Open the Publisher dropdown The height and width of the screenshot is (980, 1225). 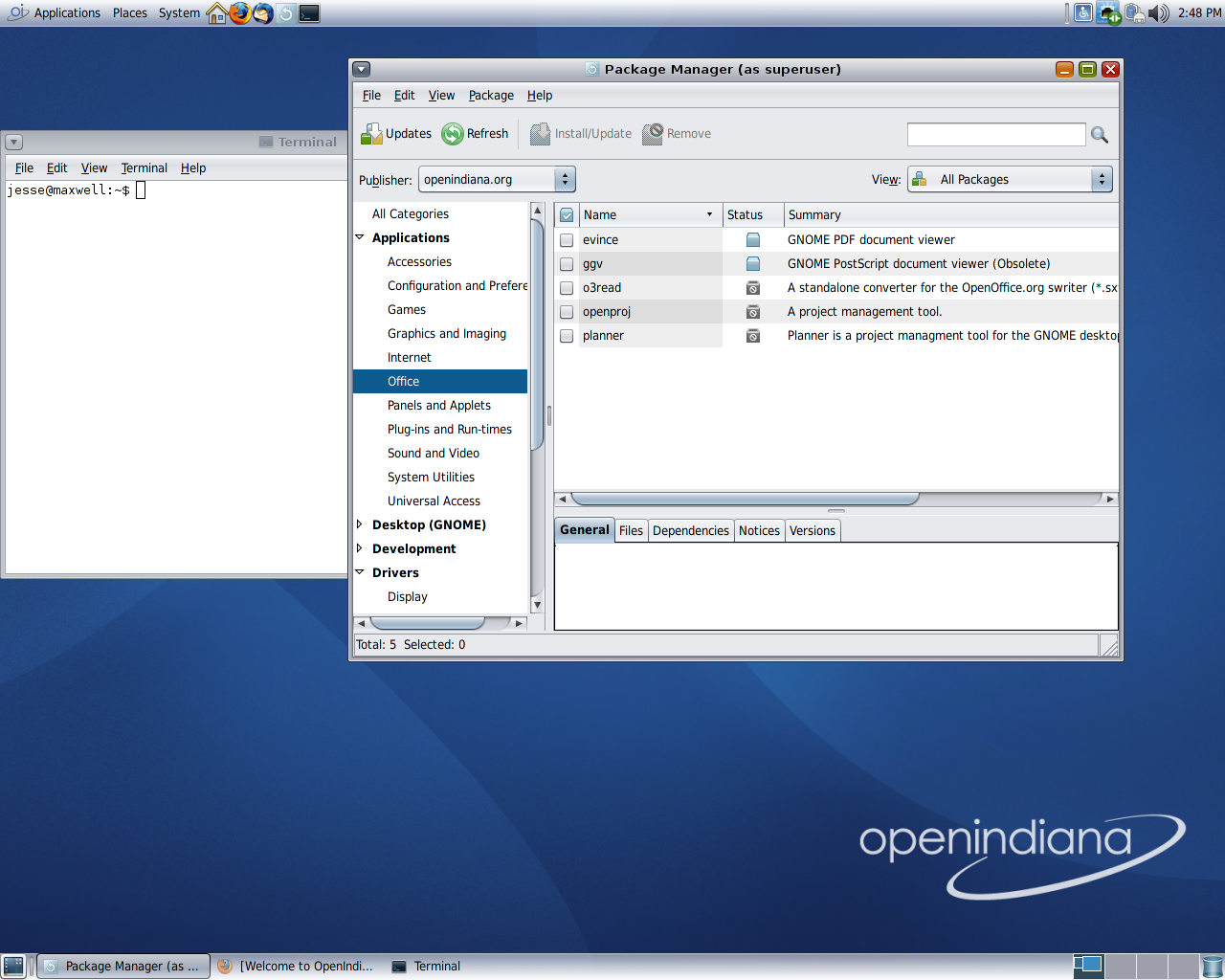point(498,179)
